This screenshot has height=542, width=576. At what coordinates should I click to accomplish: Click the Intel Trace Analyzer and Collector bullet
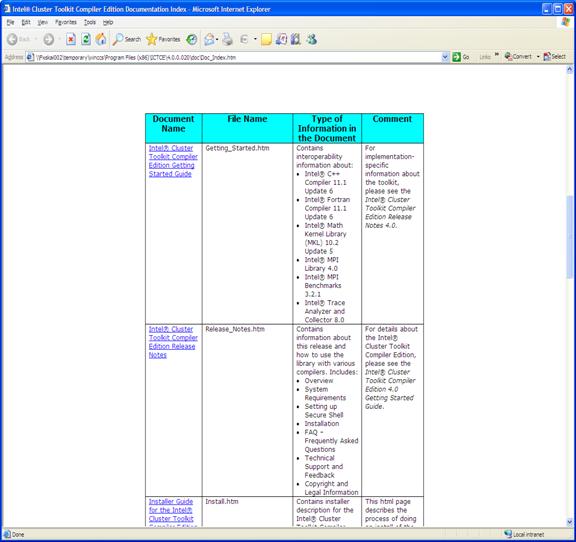[325, 311]
